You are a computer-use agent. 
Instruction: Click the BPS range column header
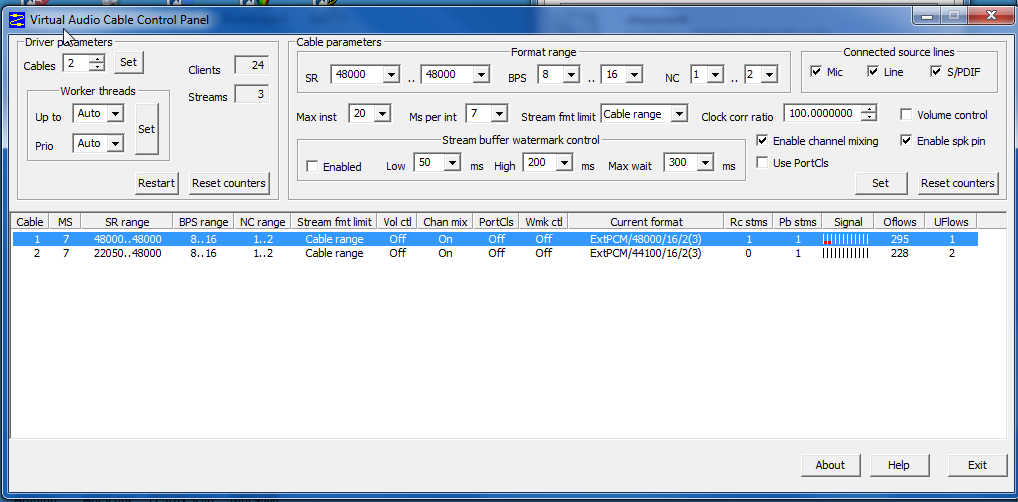(204, 222)
